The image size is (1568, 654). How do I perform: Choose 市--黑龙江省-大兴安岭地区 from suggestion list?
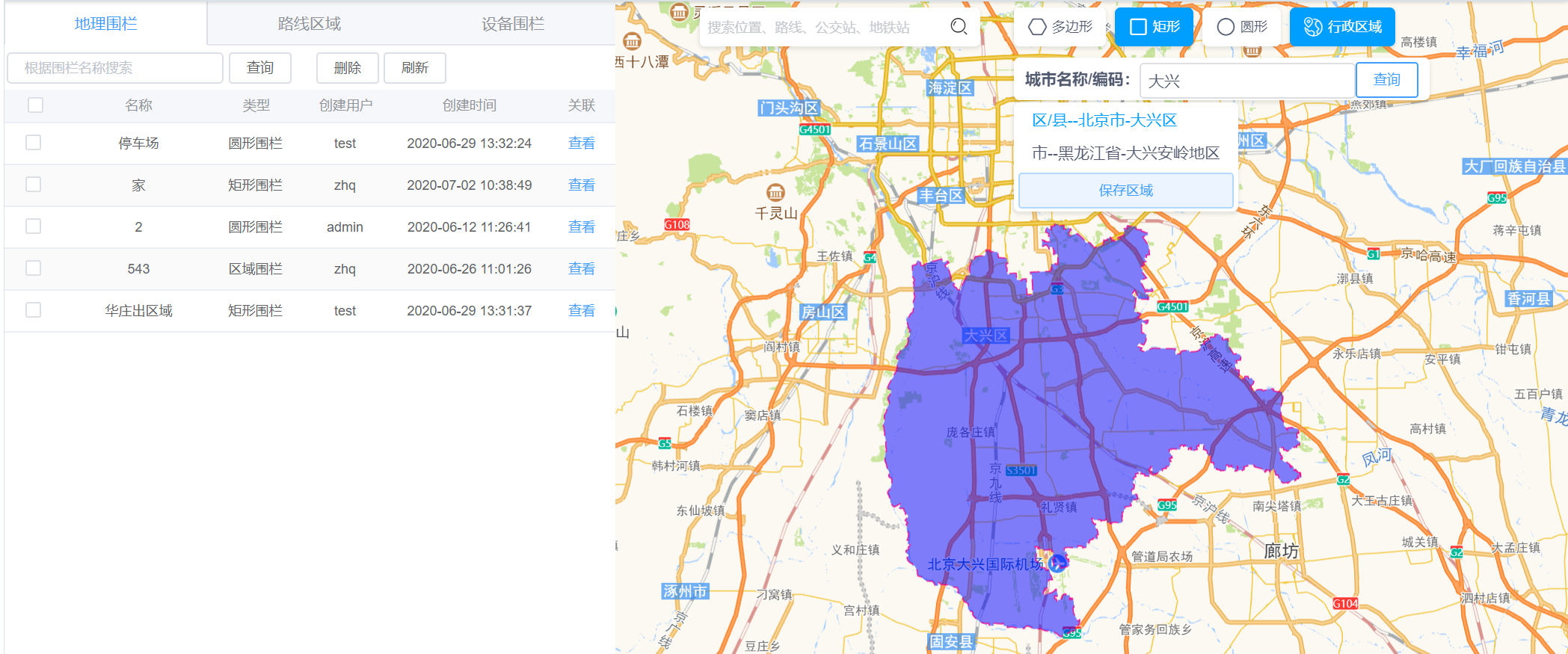pos(1125,153)
